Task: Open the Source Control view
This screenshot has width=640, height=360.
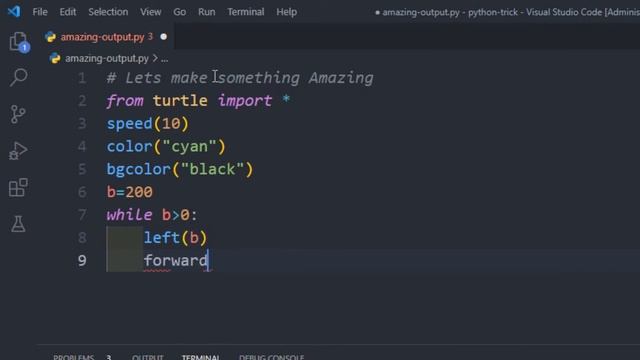Action: (18, 114)
